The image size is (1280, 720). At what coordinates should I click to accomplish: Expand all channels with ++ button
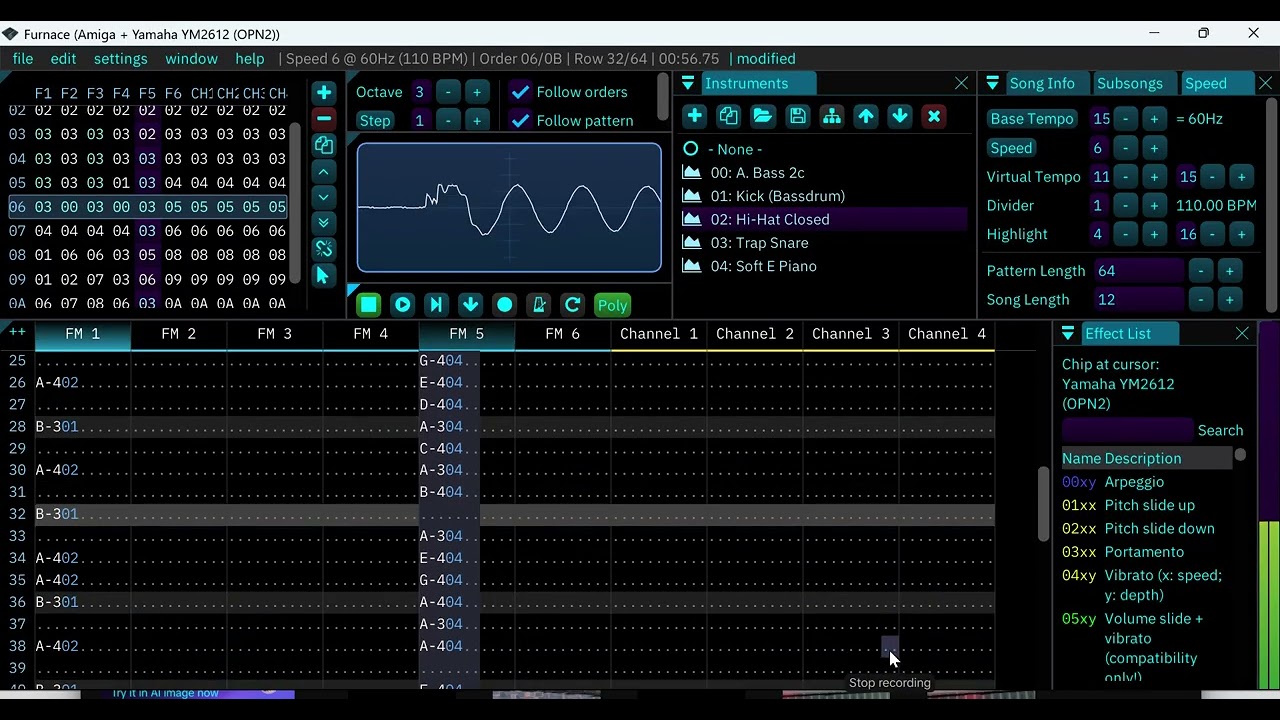tap(17, 332)
